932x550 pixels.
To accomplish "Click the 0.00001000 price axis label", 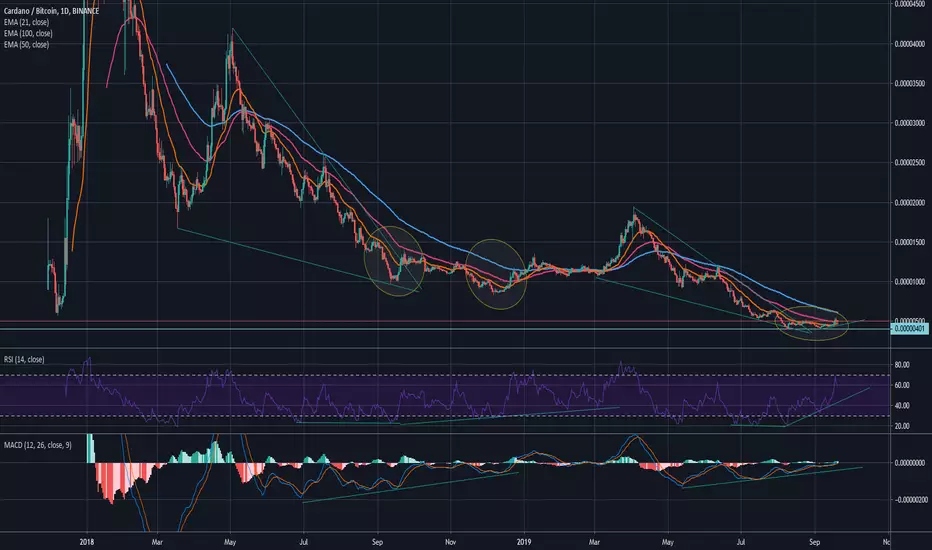I will tap(909, 281).
